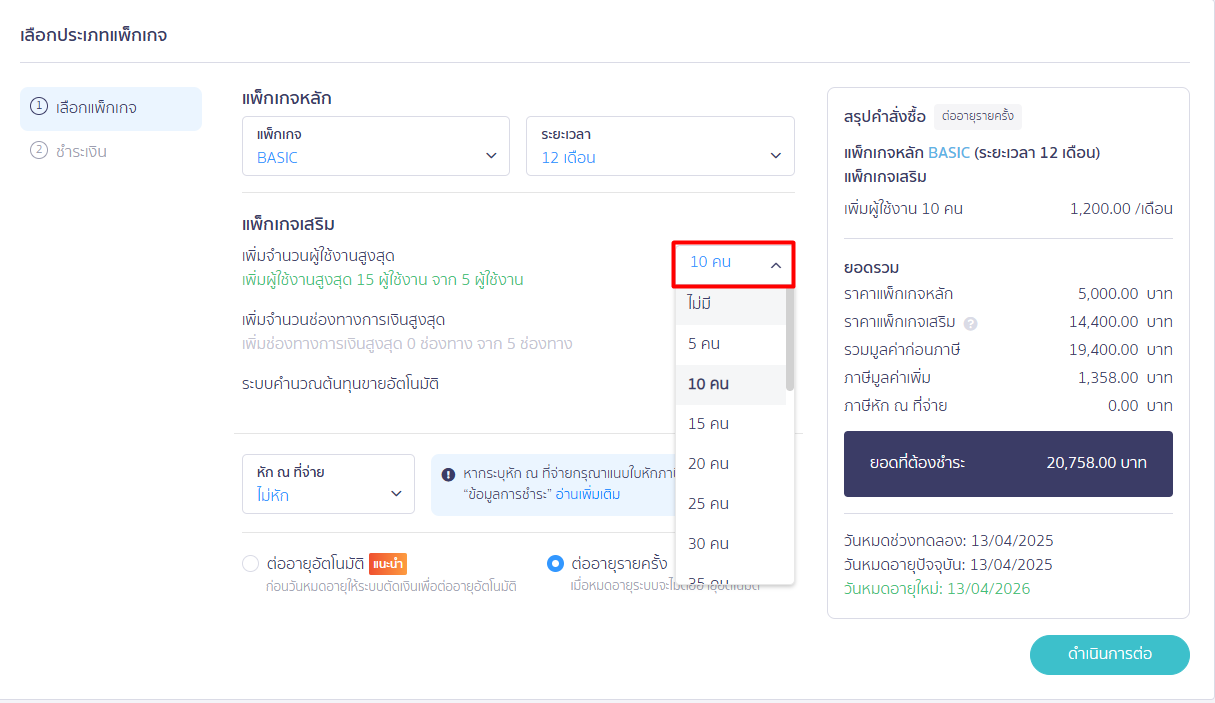Viewport: 1215px width, 703px height.
Task: Open the หัก ณ ที่จ่าย dropdown
Action: point(328,484)
